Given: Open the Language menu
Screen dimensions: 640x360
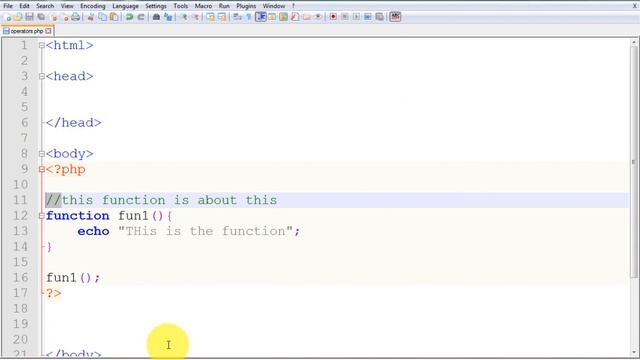Looking at the screenshot, I should point(125,6).
